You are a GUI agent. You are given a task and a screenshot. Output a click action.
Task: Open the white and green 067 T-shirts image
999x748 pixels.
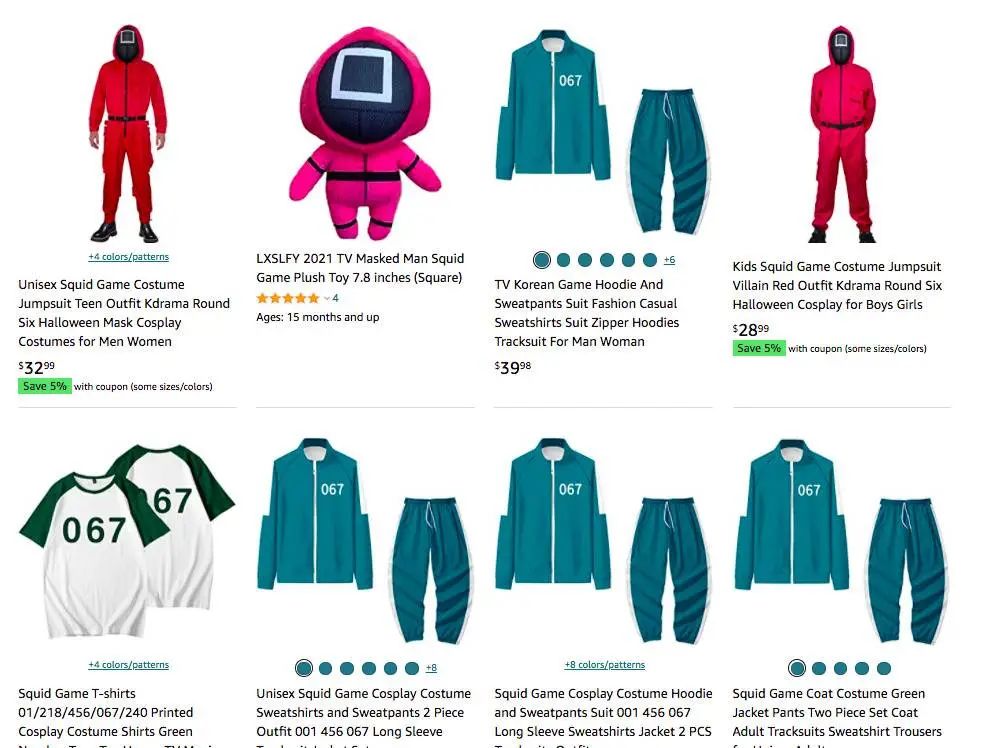click(127, 542)
